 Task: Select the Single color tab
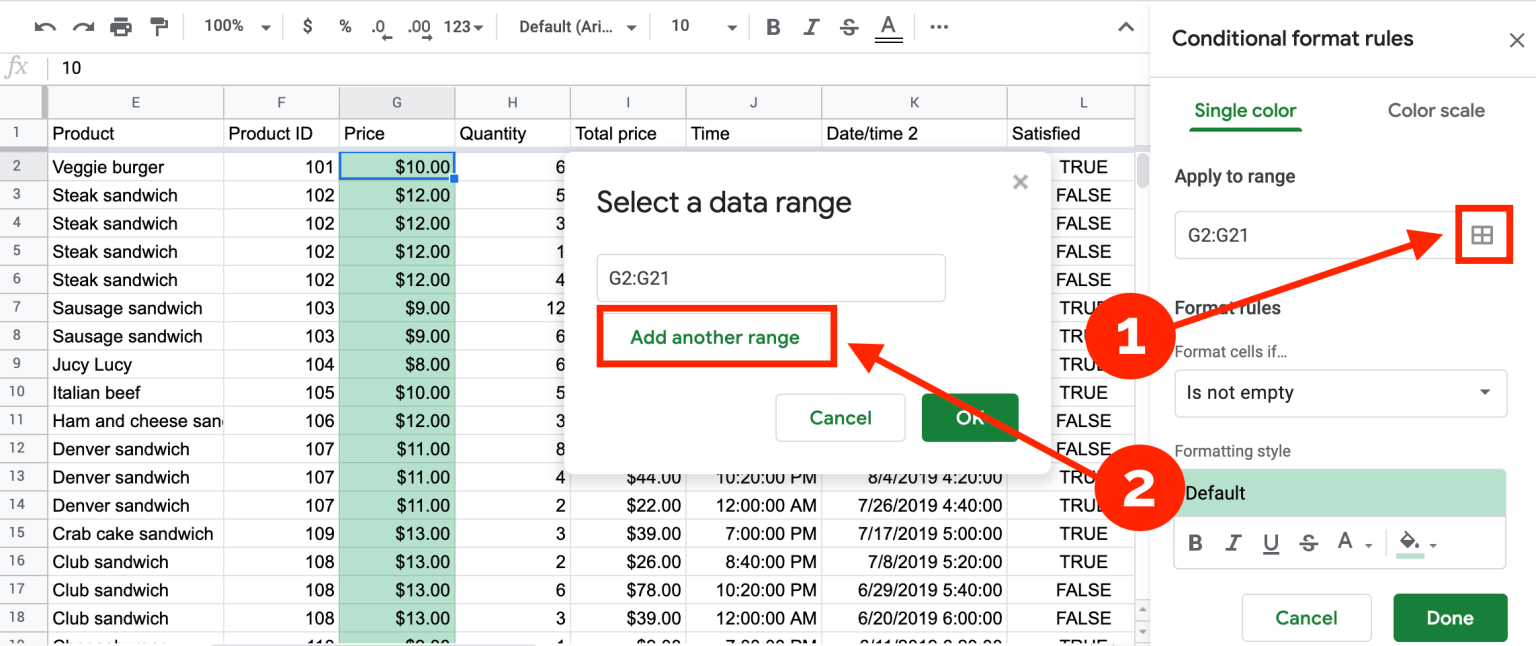pos(1245,111)
